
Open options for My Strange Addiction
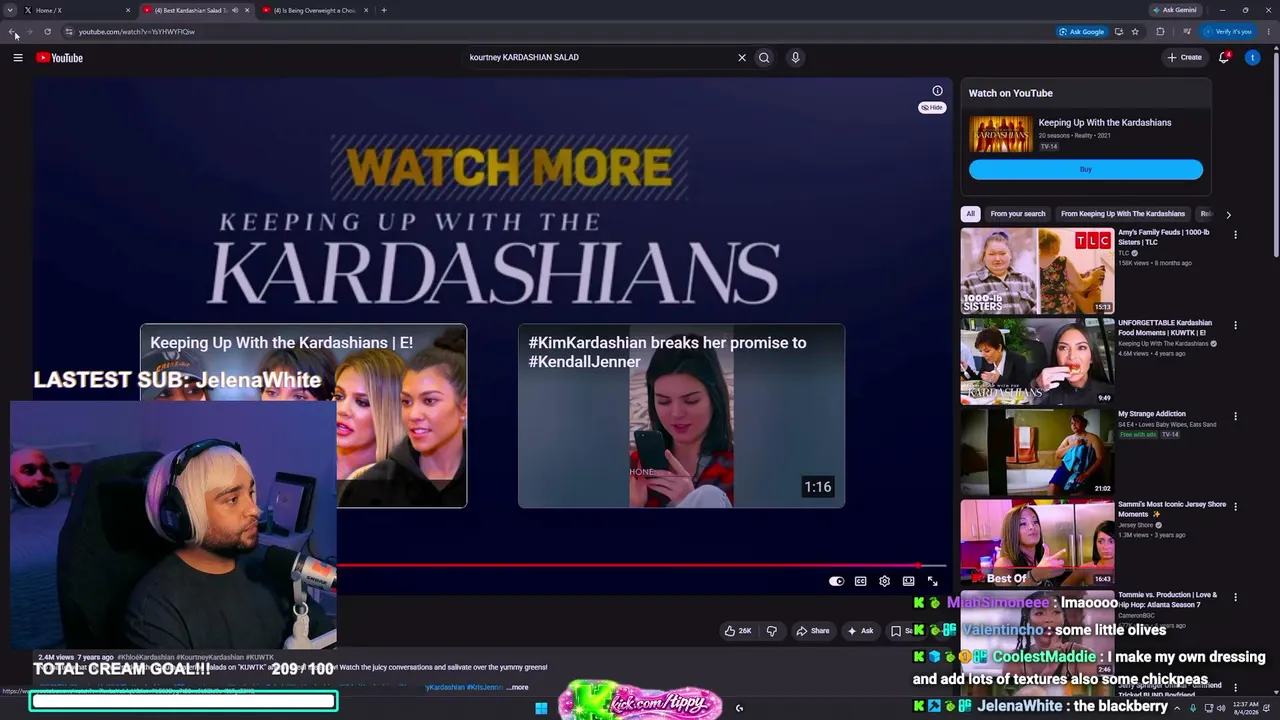(1235, 416)
